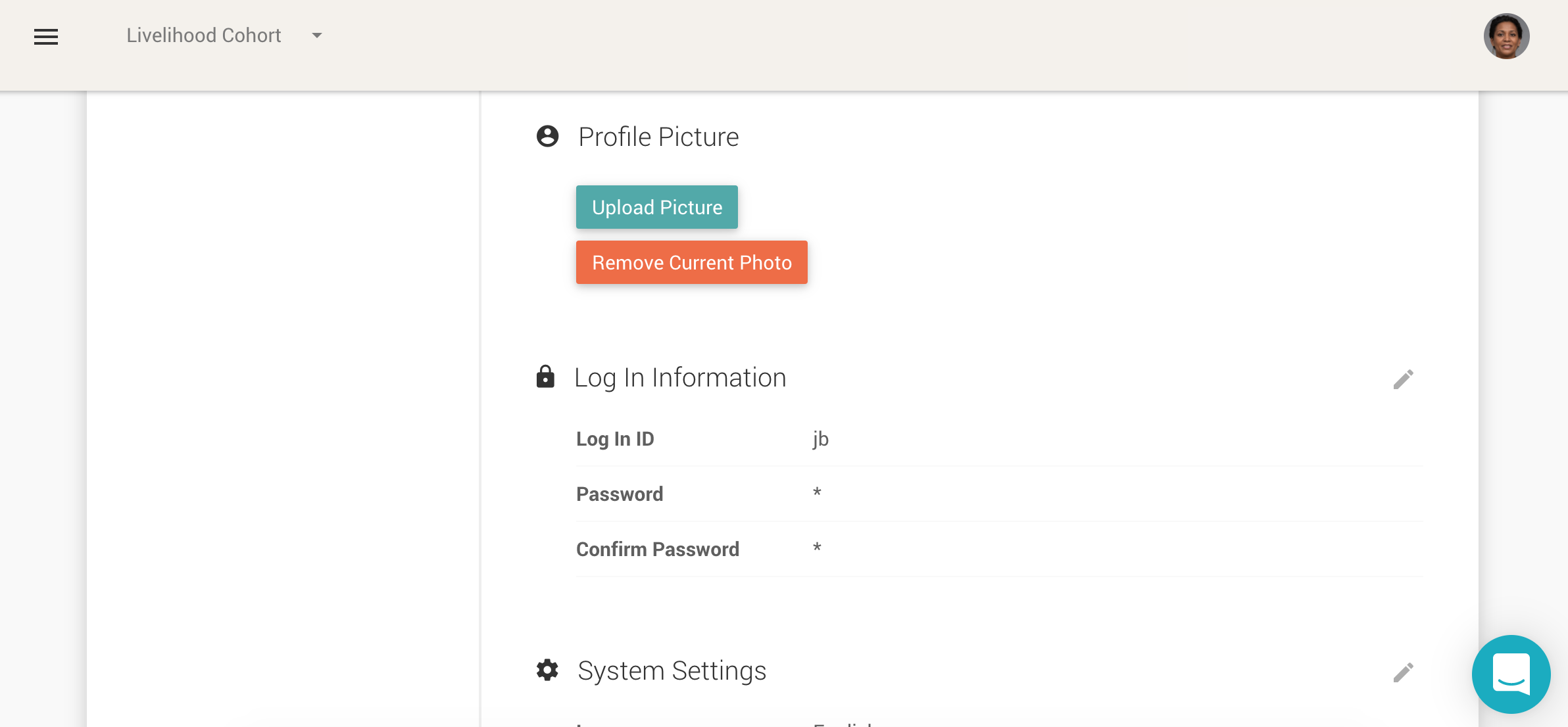Click the Log In ID value jb
The image size is (1568, 727).
point(820,438)
